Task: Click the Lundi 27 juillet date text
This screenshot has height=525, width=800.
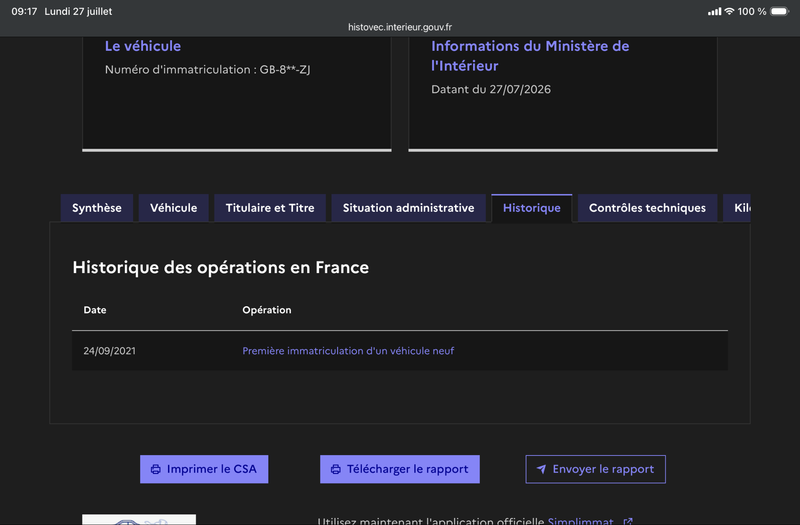Action: tap(78, 11)
